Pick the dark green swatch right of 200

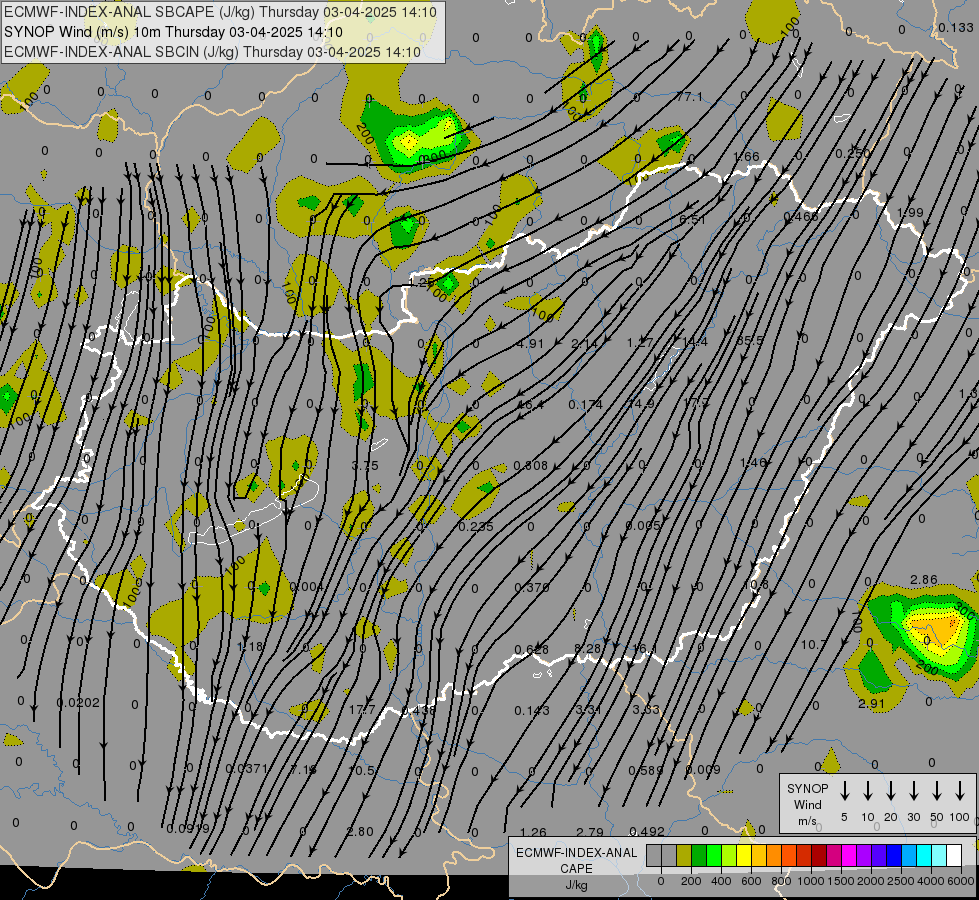point(699,856)
